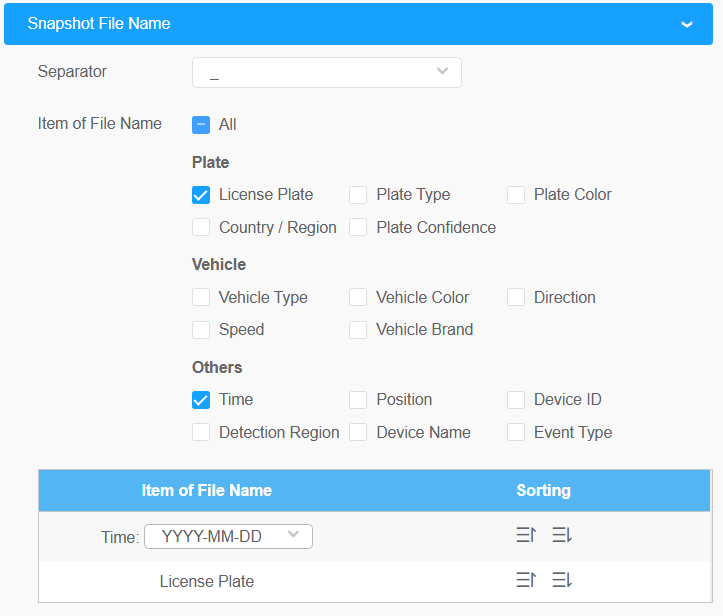Tick the Vehicle Color checkbox

pos(358,297)
